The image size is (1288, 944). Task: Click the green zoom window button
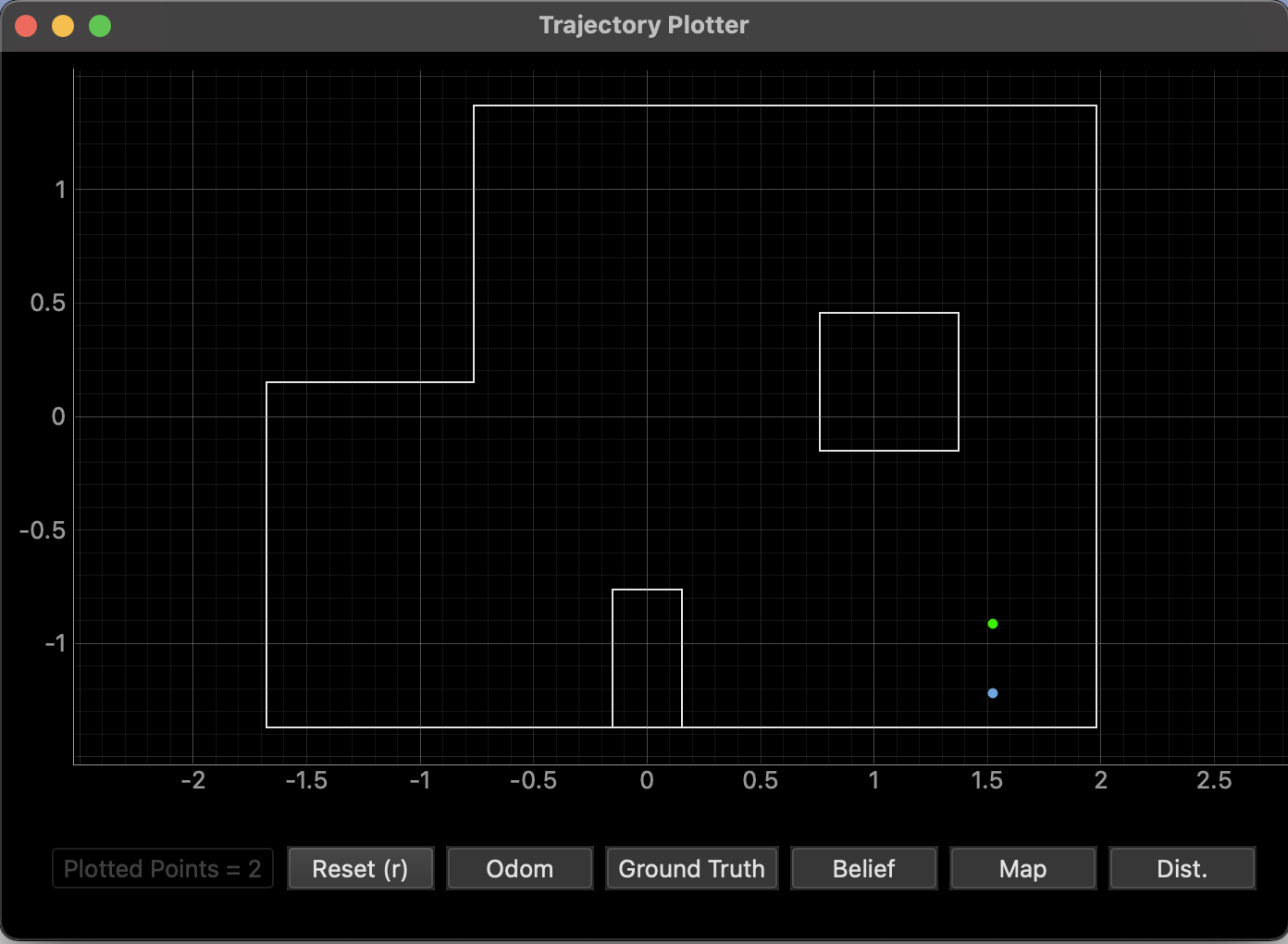coord(100,26)
